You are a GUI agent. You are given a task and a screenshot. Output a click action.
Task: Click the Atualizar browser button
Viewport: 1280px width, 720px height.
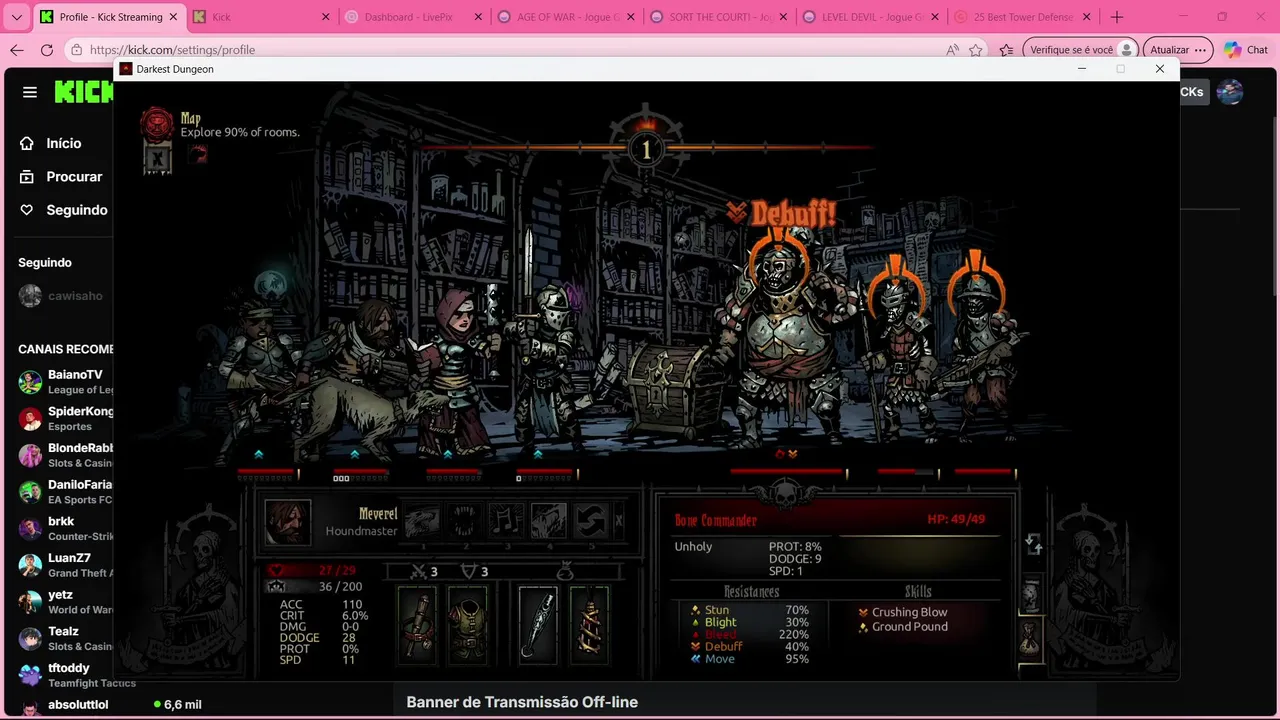1177,50
